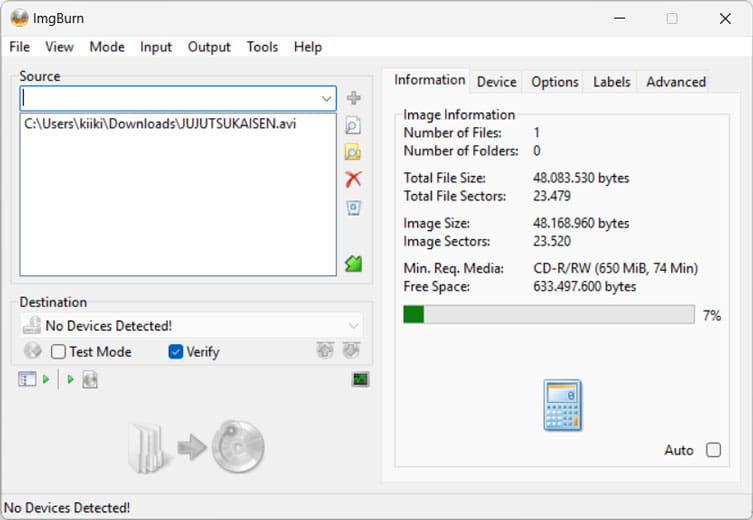Switch to the Device tab

pos(496,82)
